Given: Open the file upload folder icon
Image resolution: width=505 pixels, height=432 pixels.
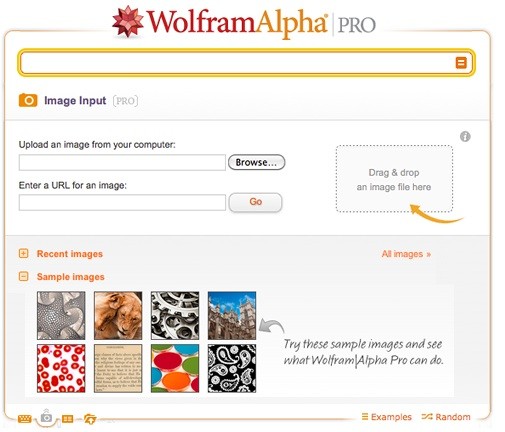Looking at the screenshot, I should pyautogui.click(x=90, y=419).
